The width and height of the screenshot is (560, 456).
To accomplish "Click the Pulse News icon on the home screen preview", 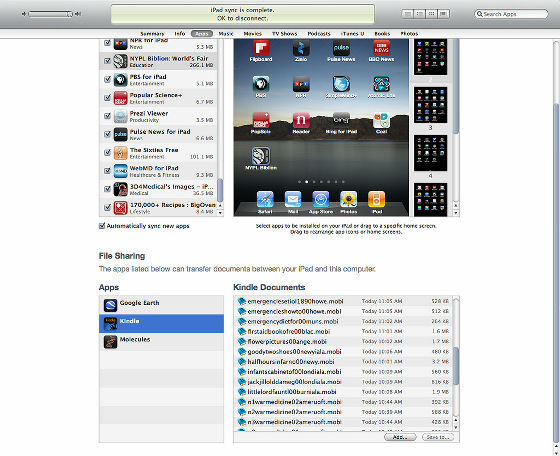I will [x=341, y=48].
